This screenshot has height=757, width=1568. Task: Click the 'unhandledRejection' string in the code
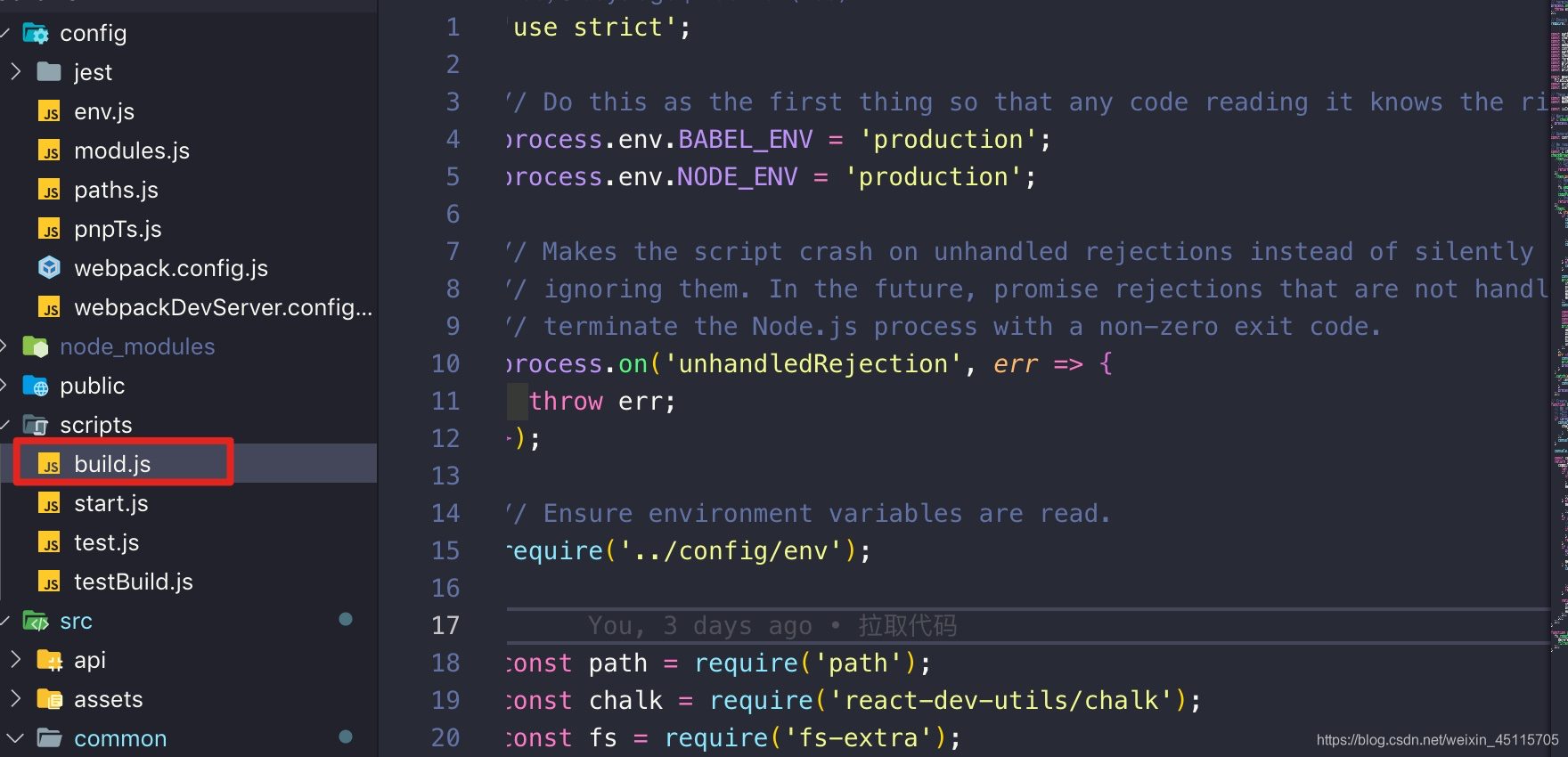tap(813, 363)
